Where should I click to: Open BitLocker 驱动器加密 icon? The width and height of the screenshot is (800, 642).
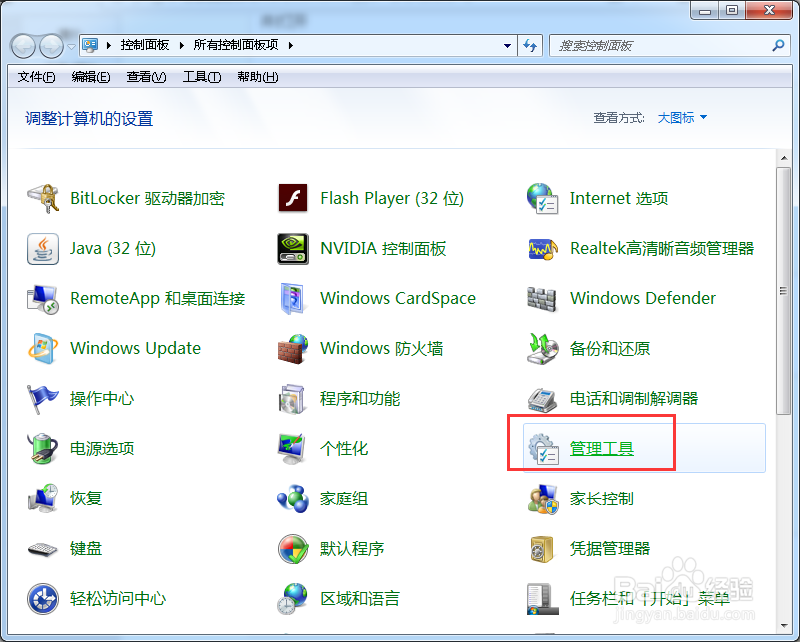coord(43,199)
